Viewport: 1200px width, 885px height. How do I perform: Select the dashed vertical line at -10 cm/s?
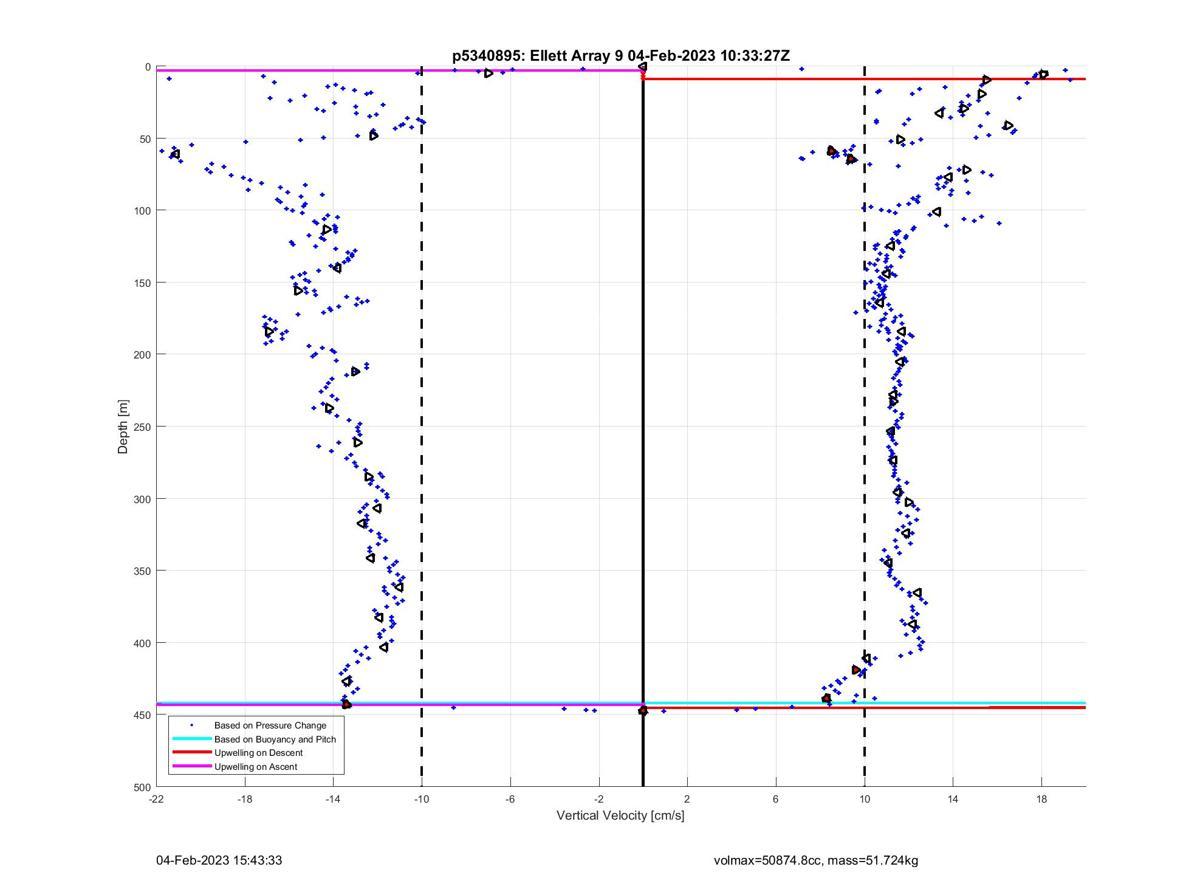pos(421,427)
